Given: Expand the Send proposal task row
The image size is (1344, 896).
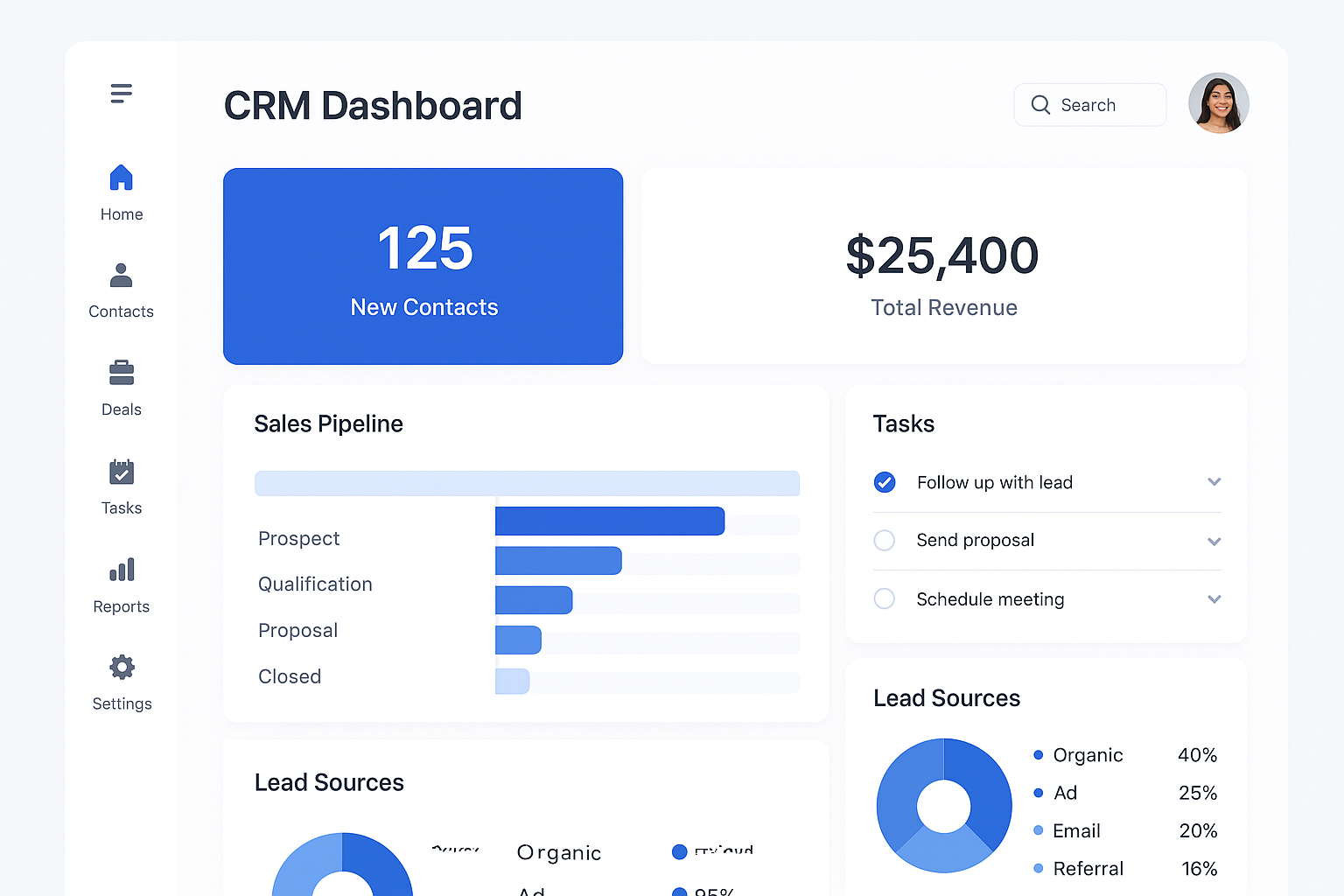Looking at the screenshot, I should tap(1214, 541).
